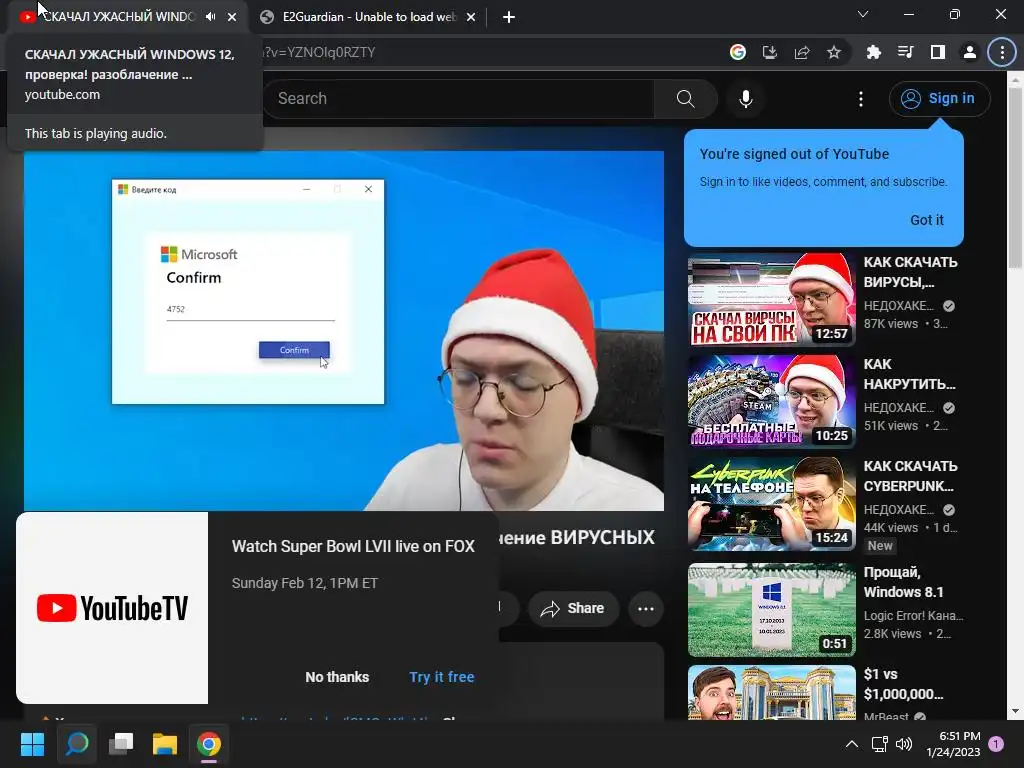Open Chrome three-dot menu

coord(1002,52)
